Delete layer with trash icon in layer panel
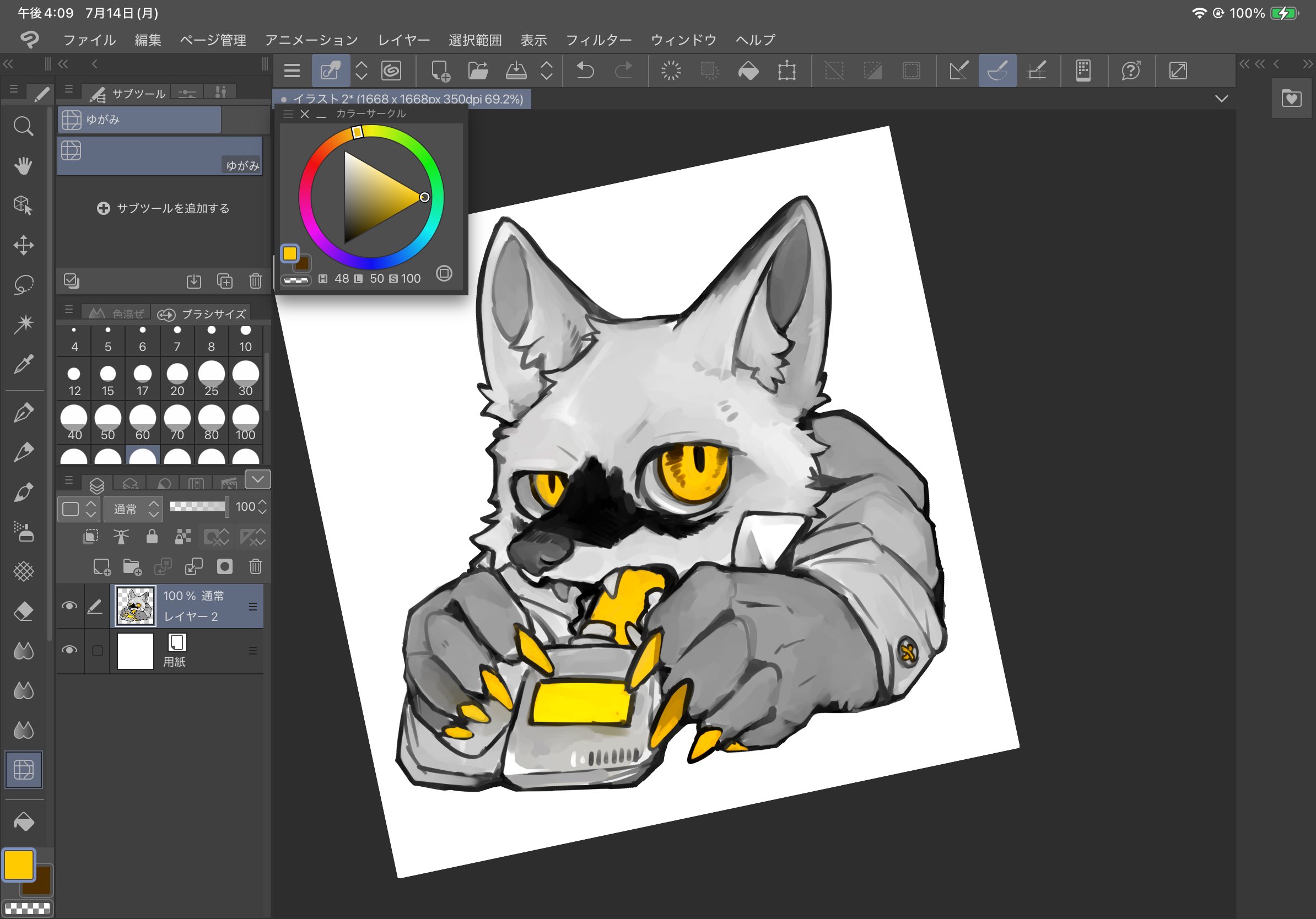Screen dimensions: 1316x919 256,566
